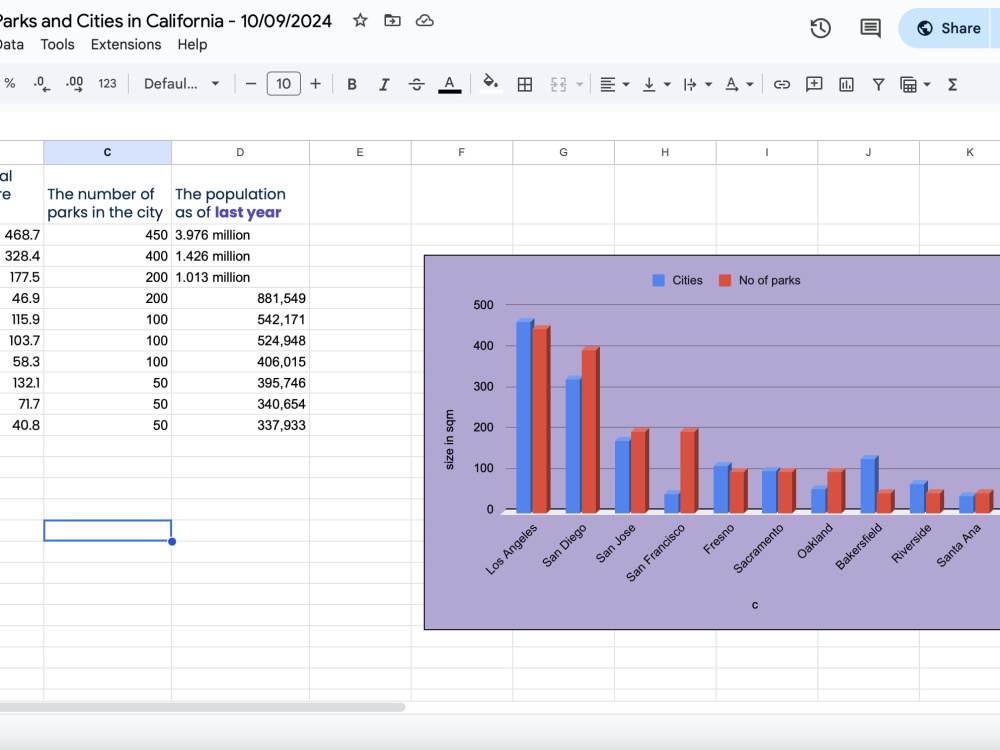
Task: Open horizontal align dropdown
Action: 615,84
